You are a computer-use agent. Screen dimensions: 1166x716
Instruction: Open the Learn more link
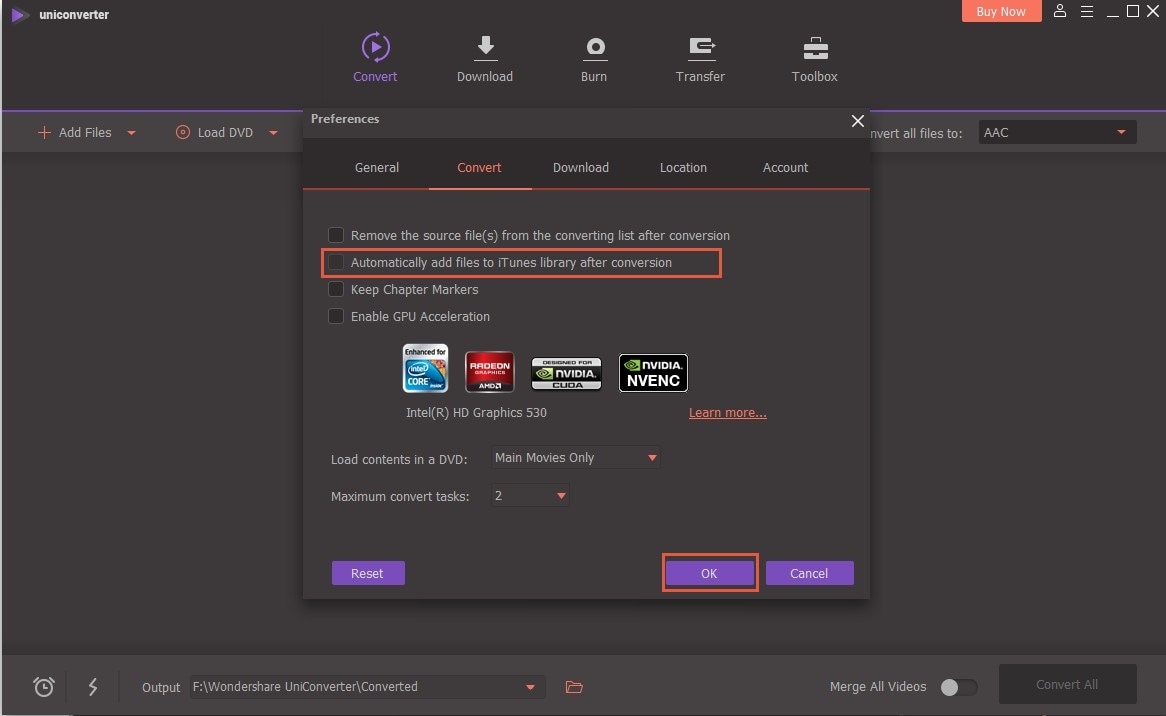click(x=727, y=413)
